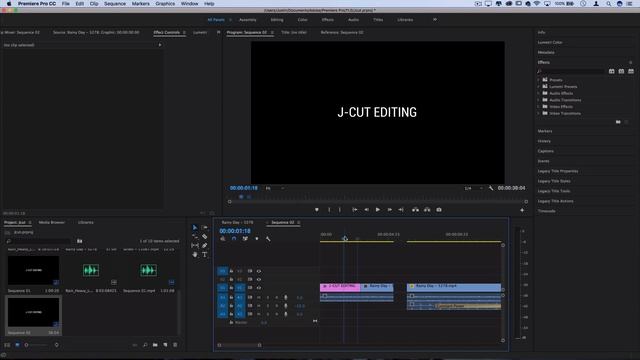The image size is (640, 360).
Task: Click the Extract button
Action: (427, 210)
